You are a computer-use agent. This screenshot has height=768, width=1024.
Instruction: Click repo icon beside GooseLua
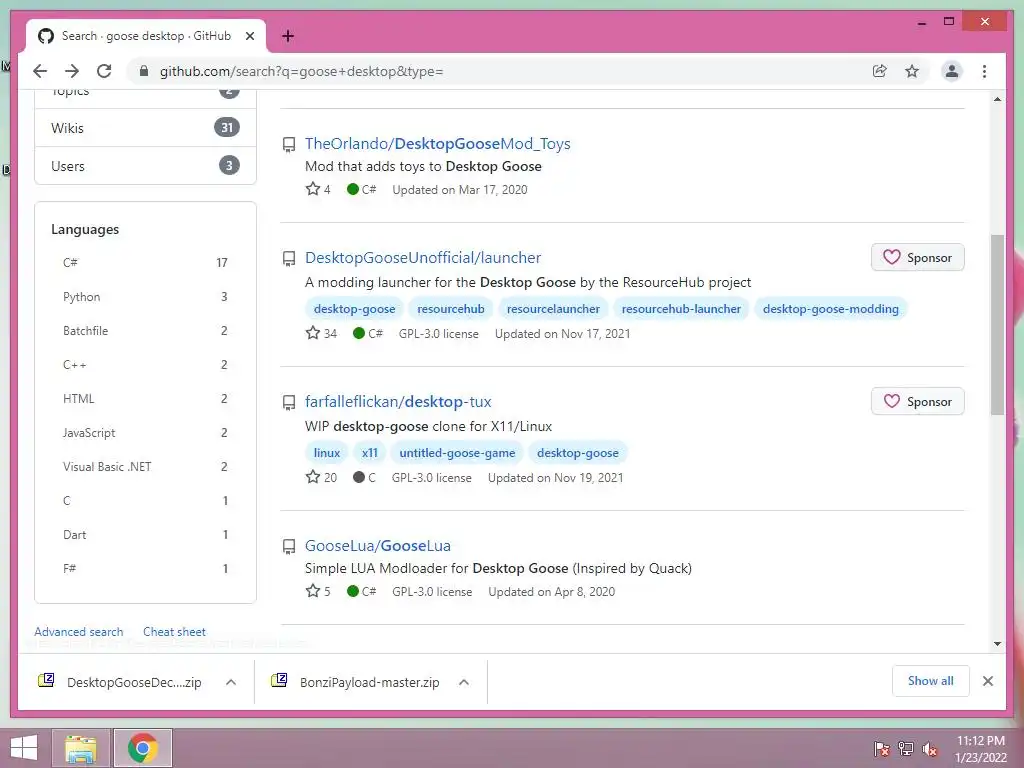[x=289, y=546]
